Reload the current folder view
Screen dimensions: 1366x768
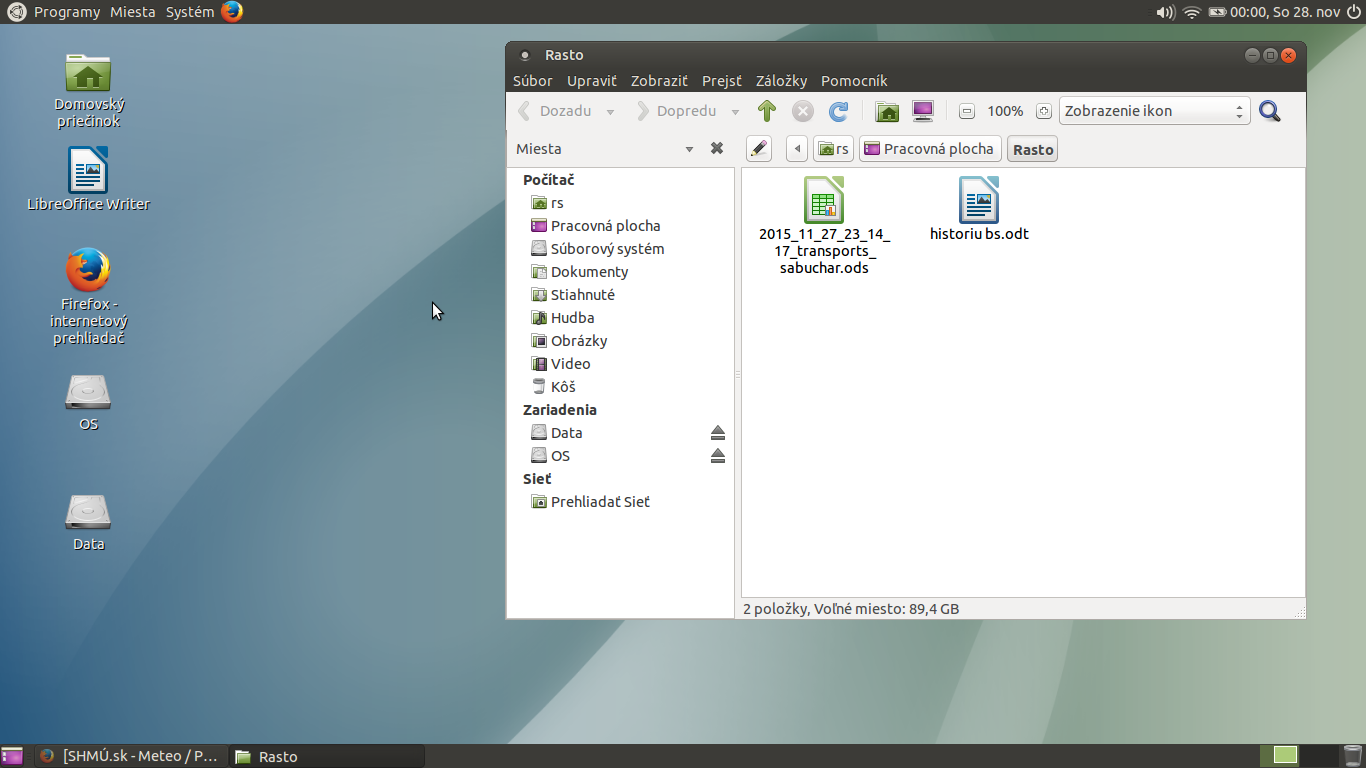click(x=839, y=111)
